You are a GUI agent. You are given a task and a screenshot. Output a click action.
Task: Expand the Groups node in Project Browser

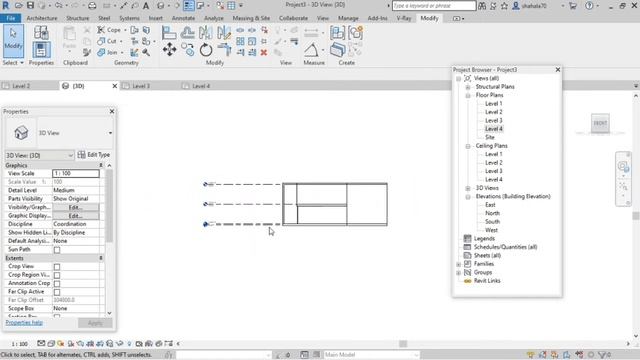(458, 273)
